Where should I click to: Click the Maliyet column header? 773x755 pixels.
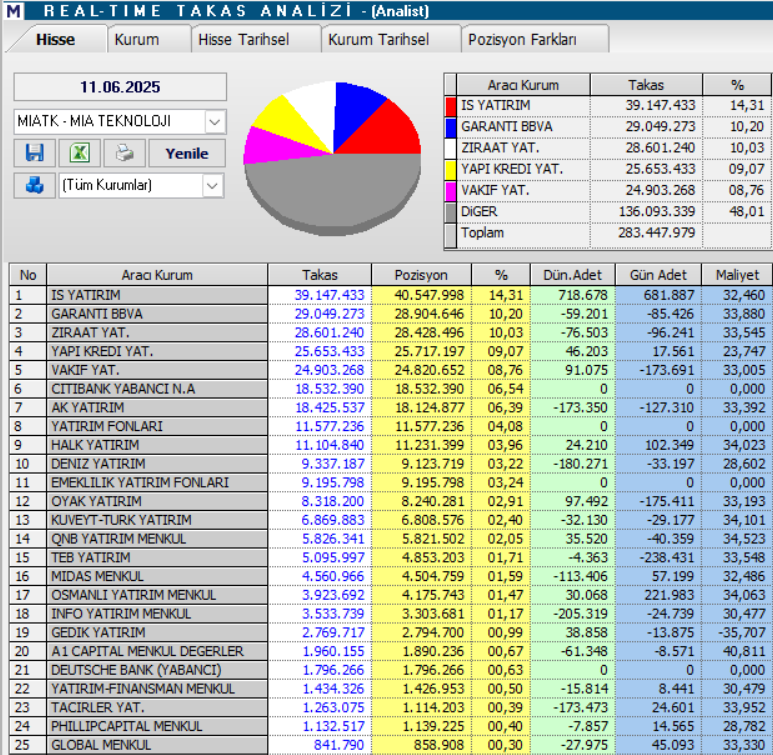click(x=737, y=275)
